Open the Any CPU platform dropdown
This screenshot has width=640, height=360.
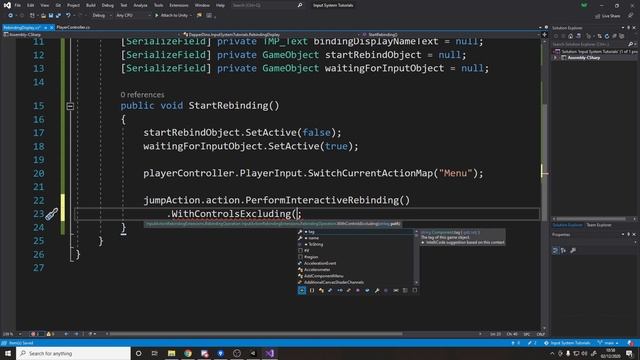pyautogui.click(x=132, y=16)
